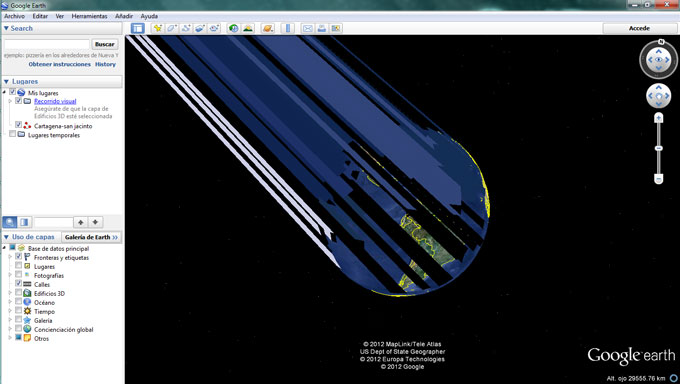Screen dimensions: 680x384
Task: Select the Cartagena-san jacinto path icon
Action: coord(27,126)
